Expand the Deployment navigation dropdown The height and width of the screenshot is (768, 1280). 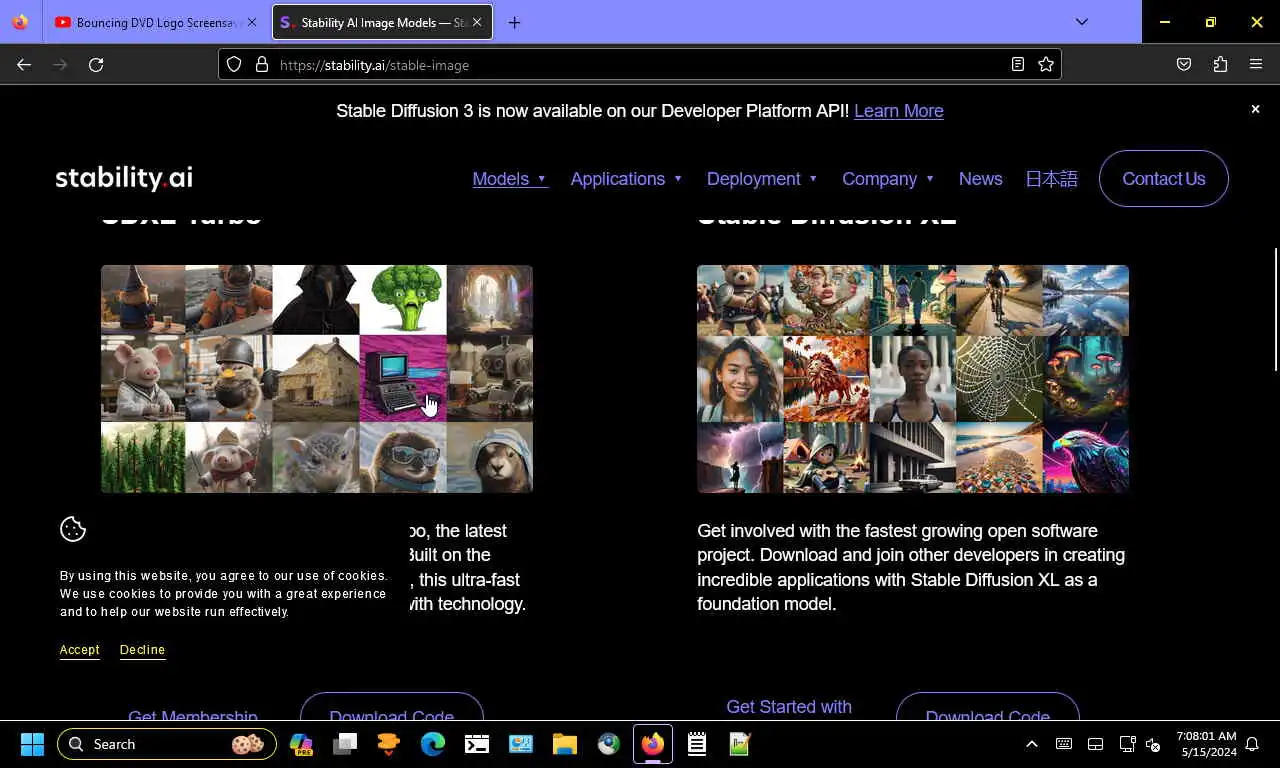pyautogui.click(x=762, y=179)
